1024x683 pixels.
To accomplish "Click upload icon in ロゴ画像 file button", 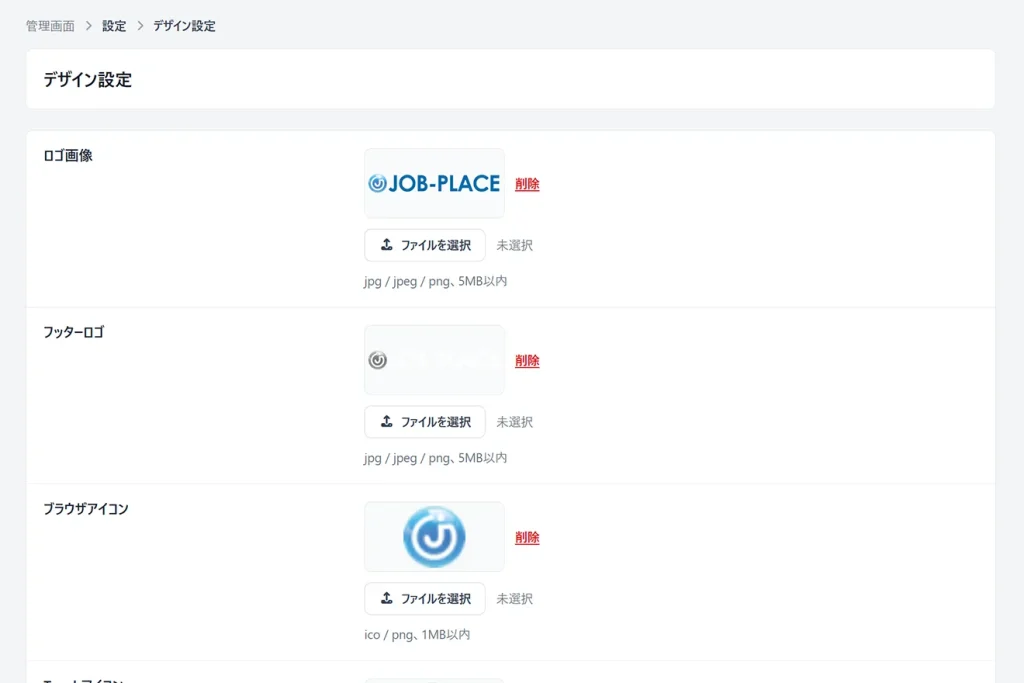I will tap(387, 244).
